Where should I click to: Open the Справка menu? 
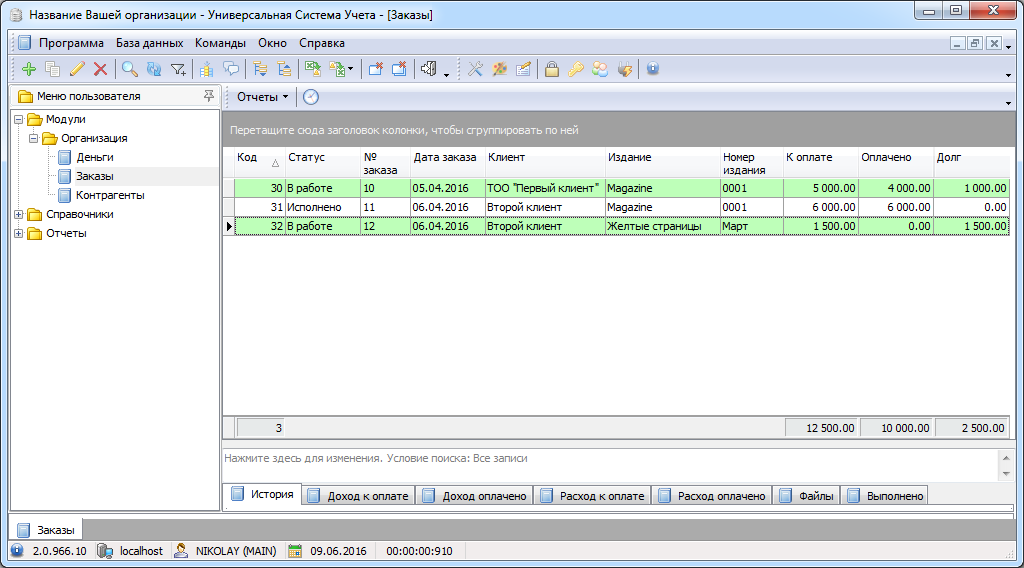tap(322, 43)
